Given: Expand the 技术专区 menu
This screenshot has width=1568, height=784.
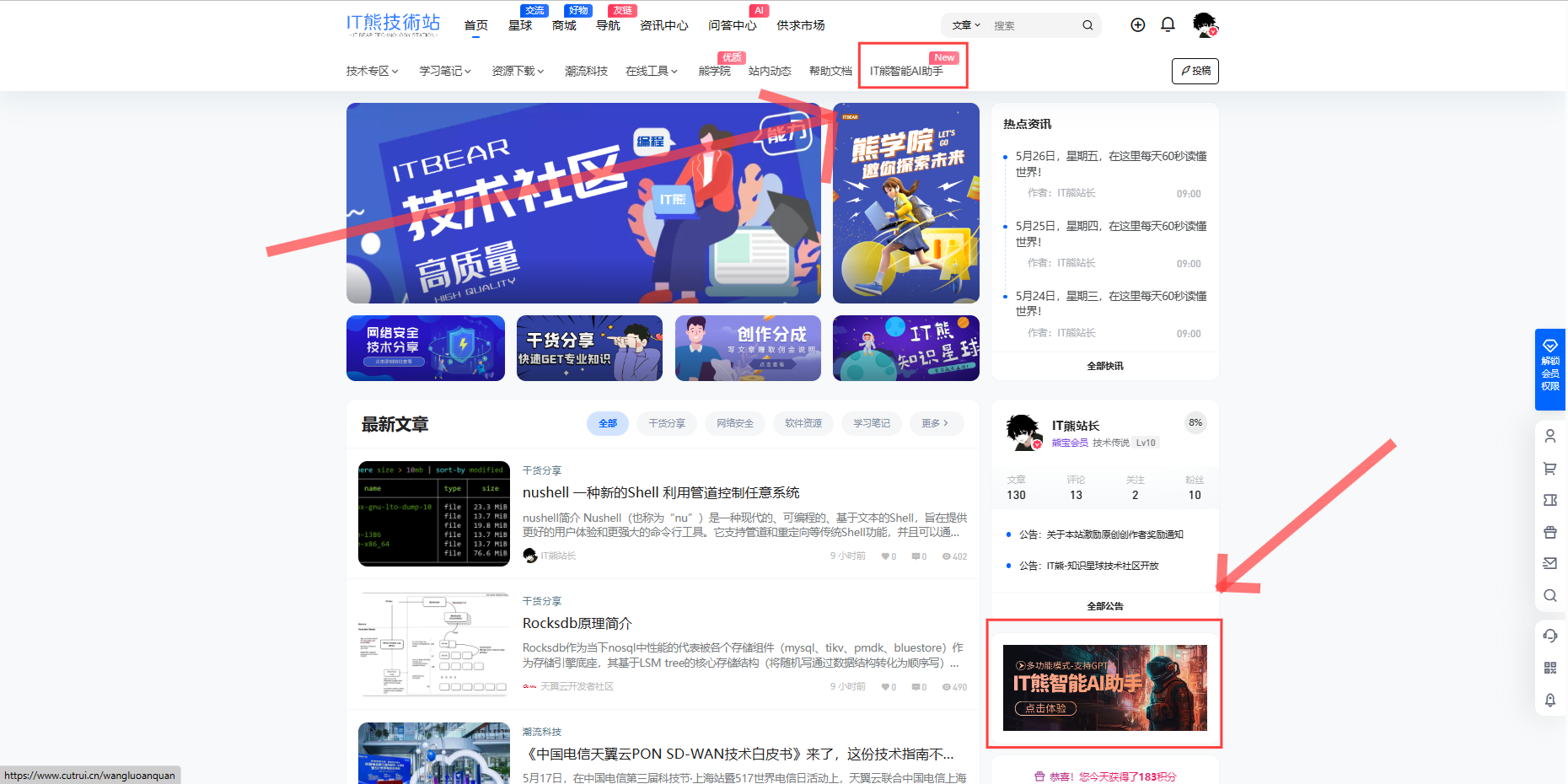Looking at the screenshot, I should pyautogui.click(x=372, y=71).
